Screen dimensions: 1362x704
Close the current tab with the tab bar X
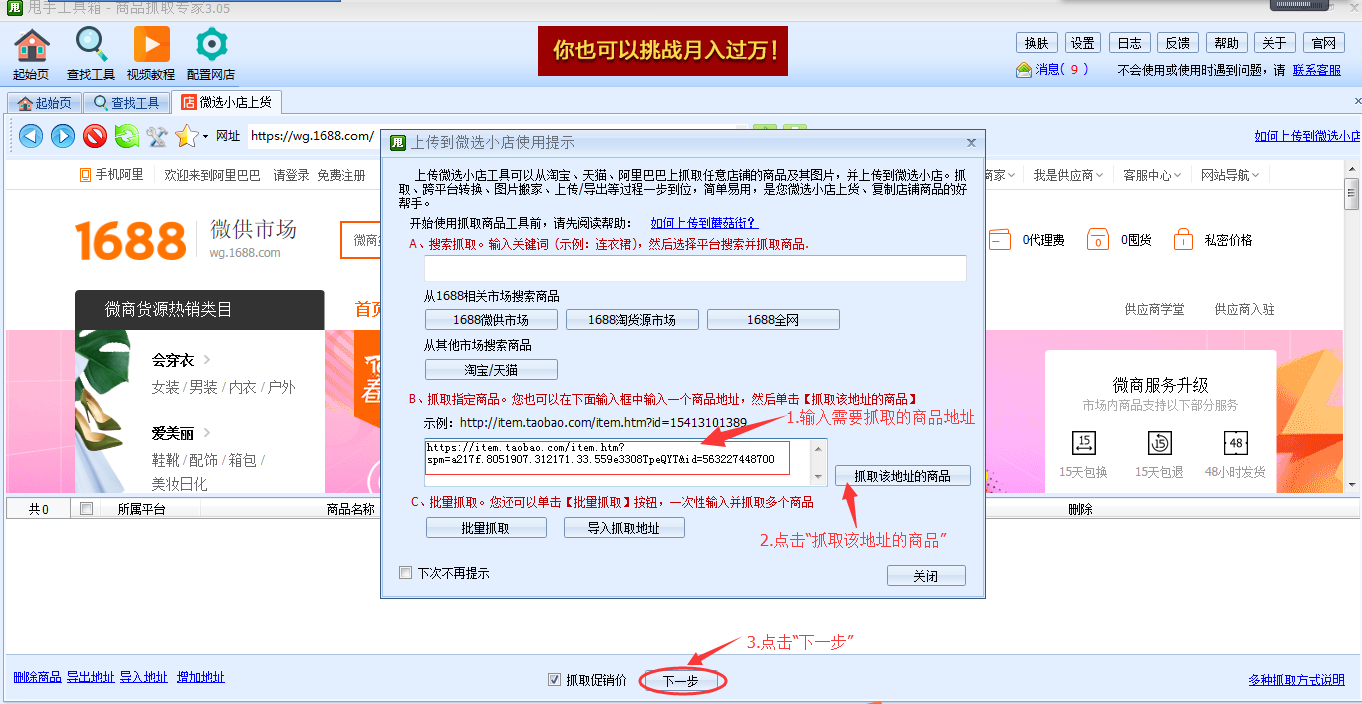[1357, 102]
